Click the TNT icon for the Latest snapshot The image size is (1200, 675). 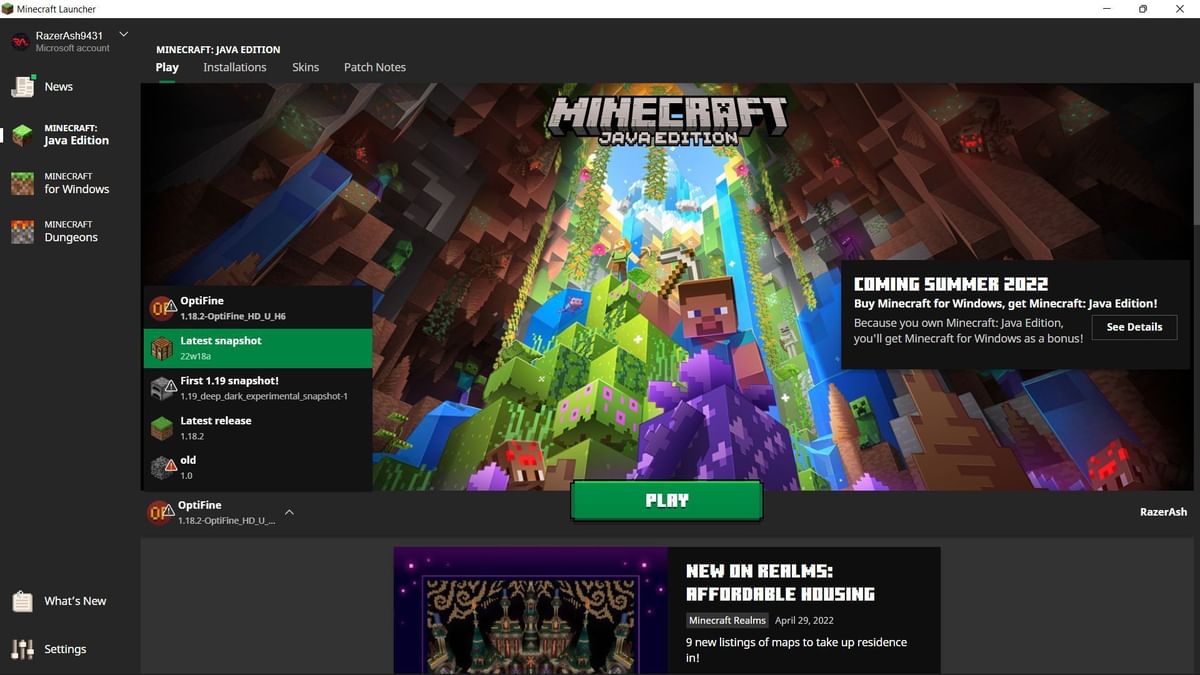point(163,347)
